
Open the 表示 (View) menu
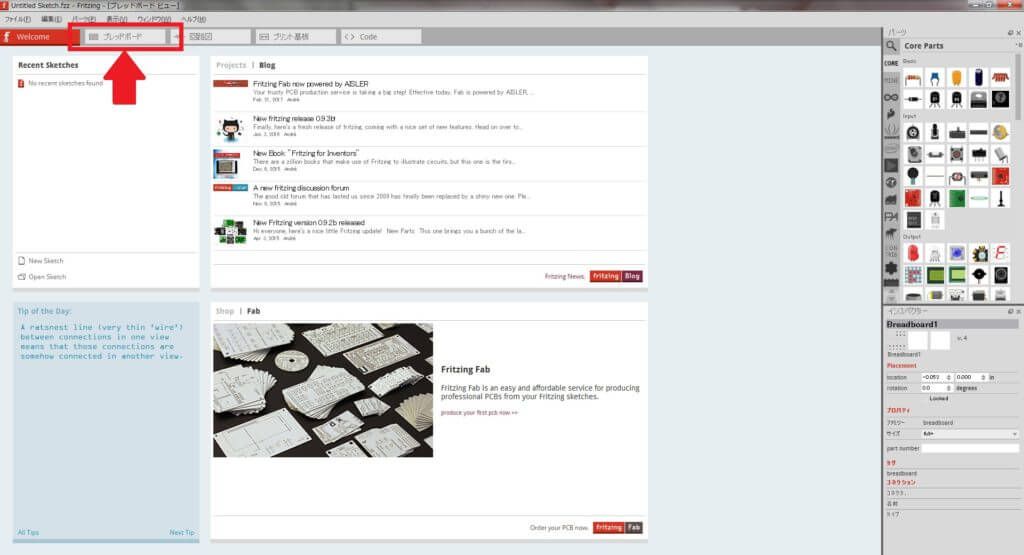[x=117, y=19]
